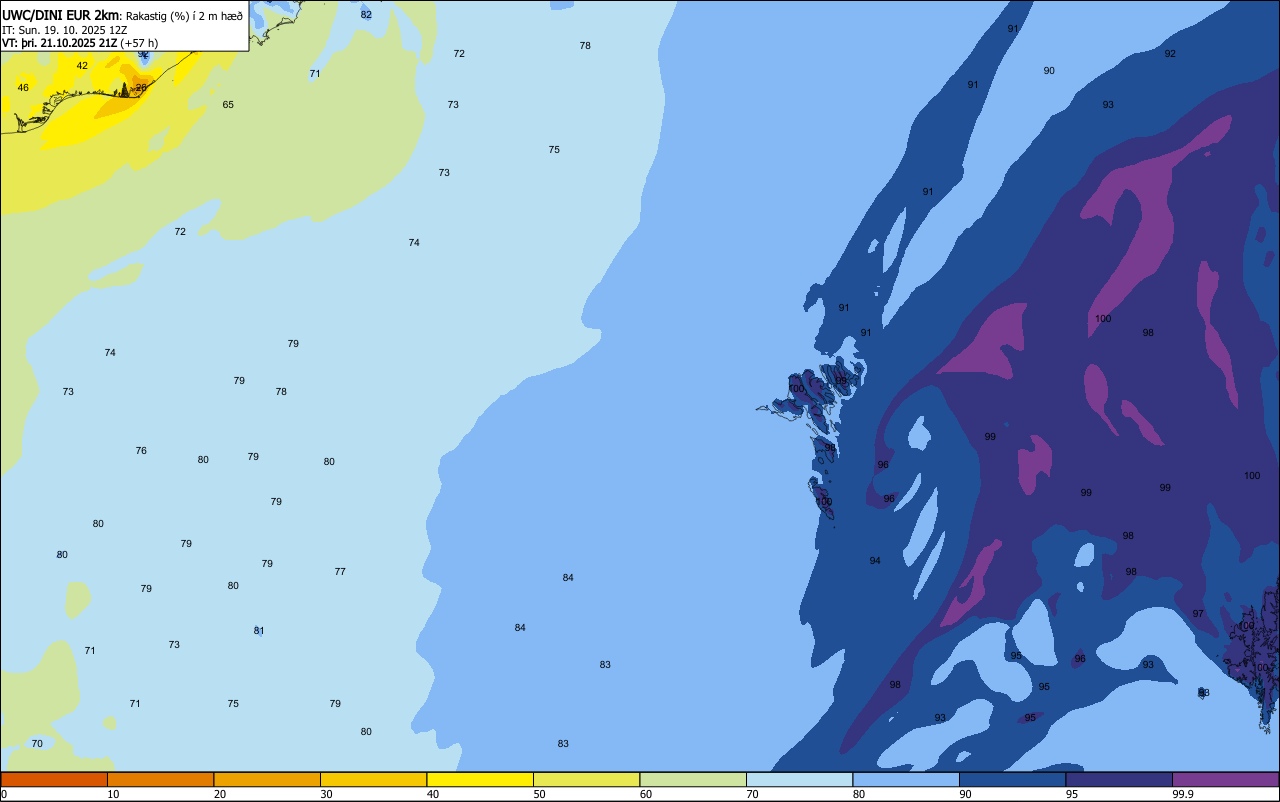Viewport: 1280px width, 802px height.
Task: Click the 90–95 dark blue legend swatch
Action: (x=1012, y=779)
